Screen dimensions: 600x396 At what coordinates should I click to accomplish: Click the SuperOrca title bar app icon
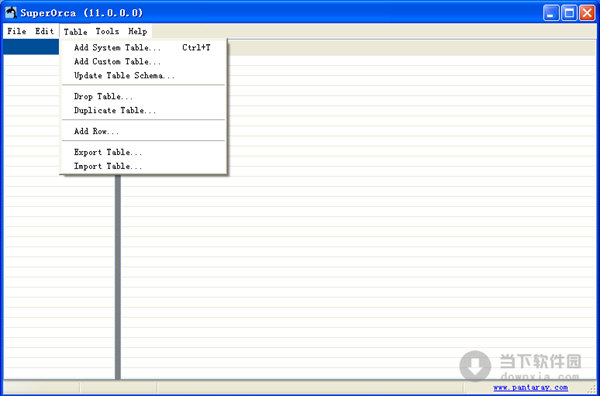(11, 13)
